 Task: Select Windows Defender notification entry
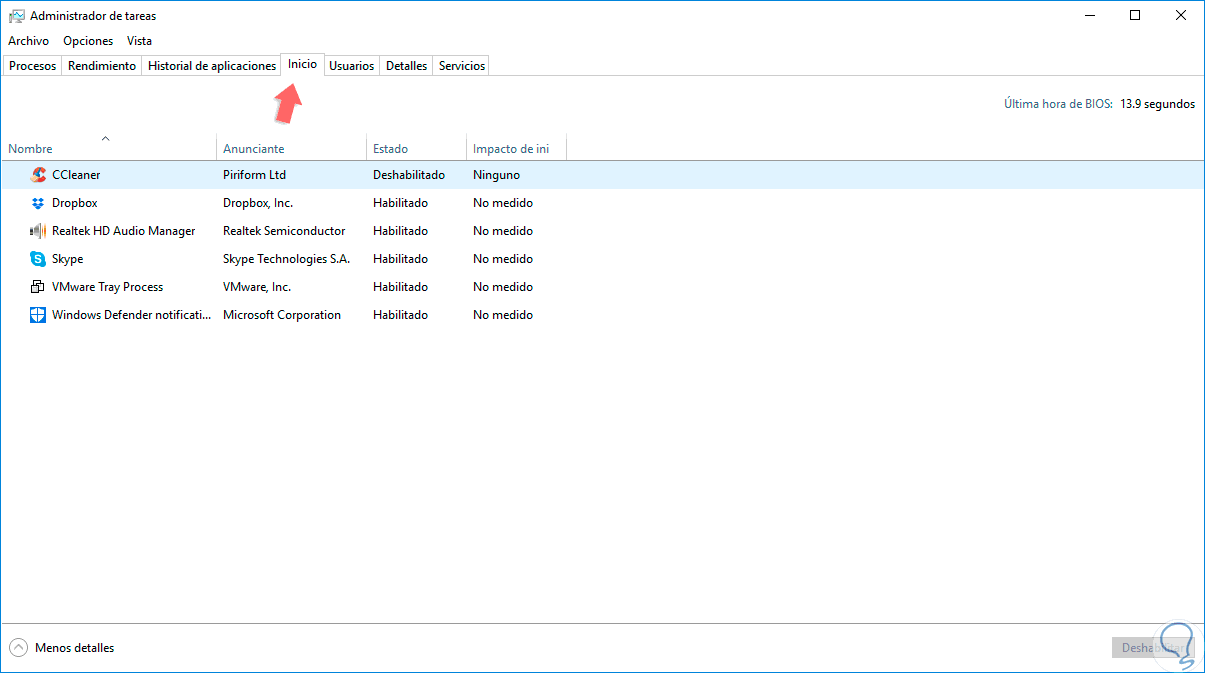(x=132, y=315)
